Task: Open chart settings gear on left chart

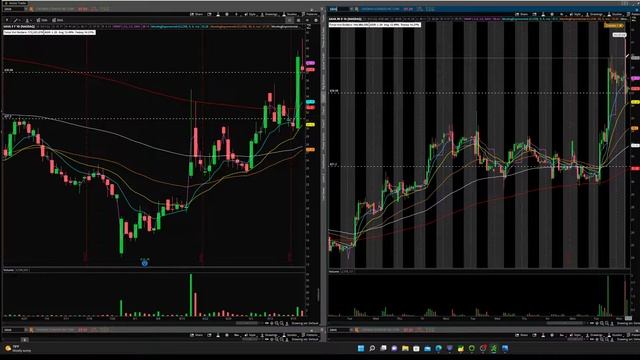Action: [x=227, y=14]
